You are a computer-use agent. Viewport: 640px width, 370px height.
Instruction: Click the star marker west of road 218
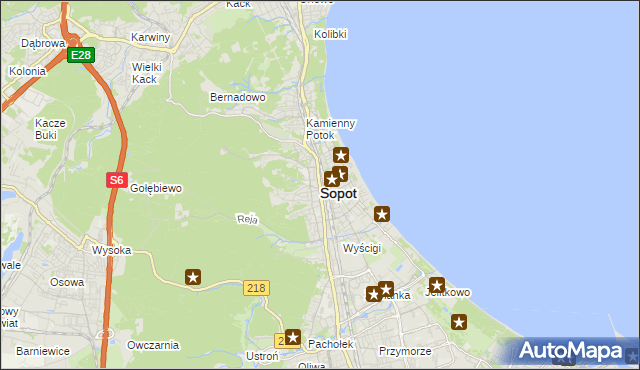(193, 277)
